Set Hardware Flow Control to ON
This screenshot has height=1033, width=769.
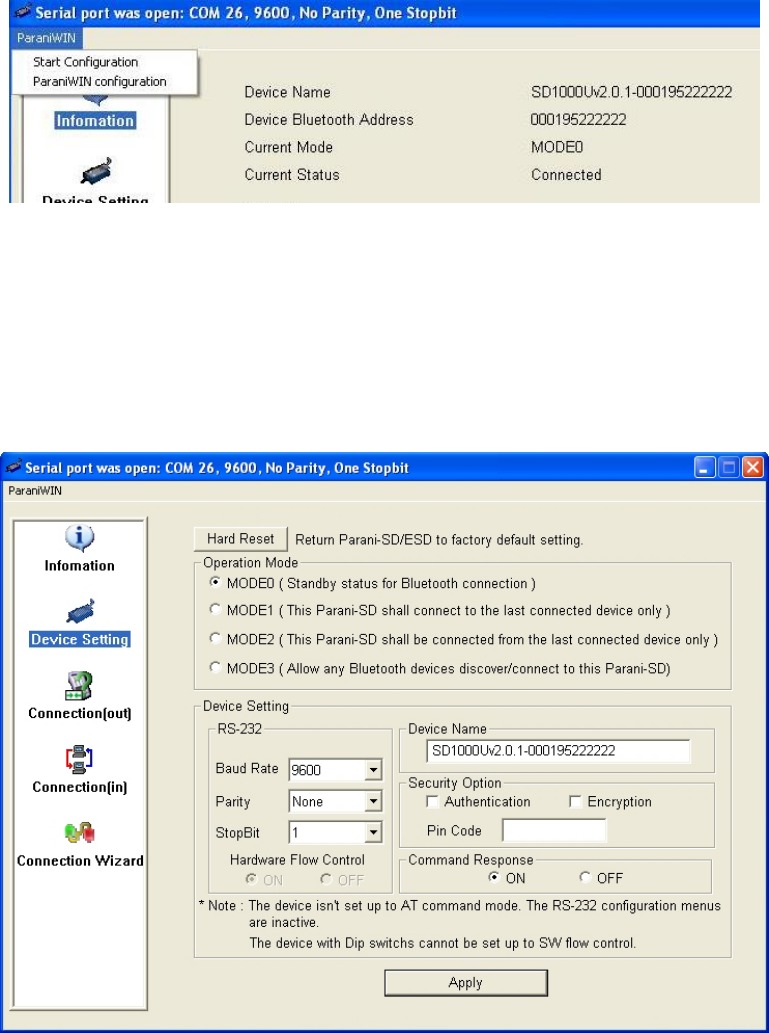pos(251,879)
